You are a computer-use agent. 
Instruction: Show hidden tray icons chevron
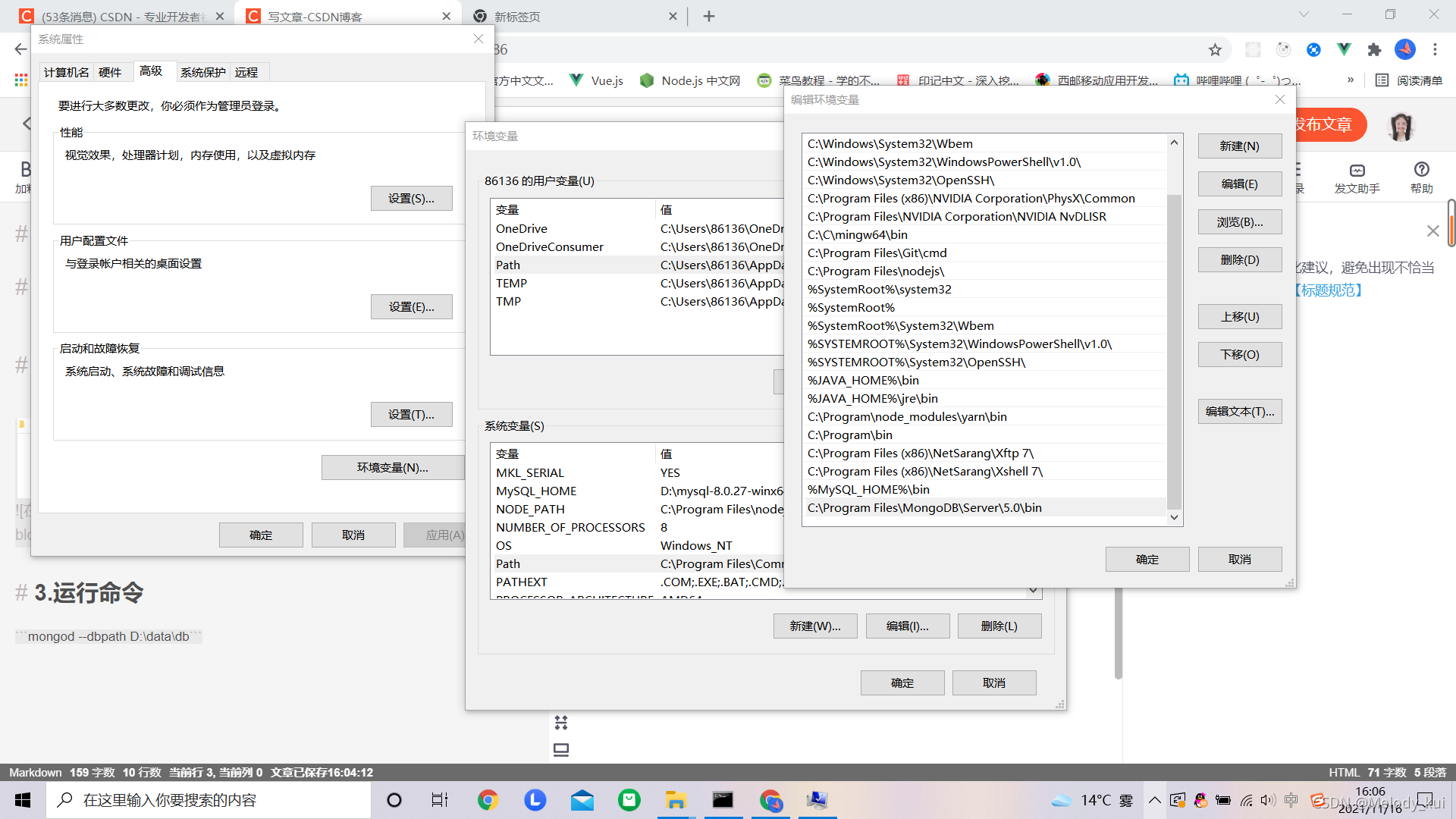pyautogui.click(x=1154, y=800)
